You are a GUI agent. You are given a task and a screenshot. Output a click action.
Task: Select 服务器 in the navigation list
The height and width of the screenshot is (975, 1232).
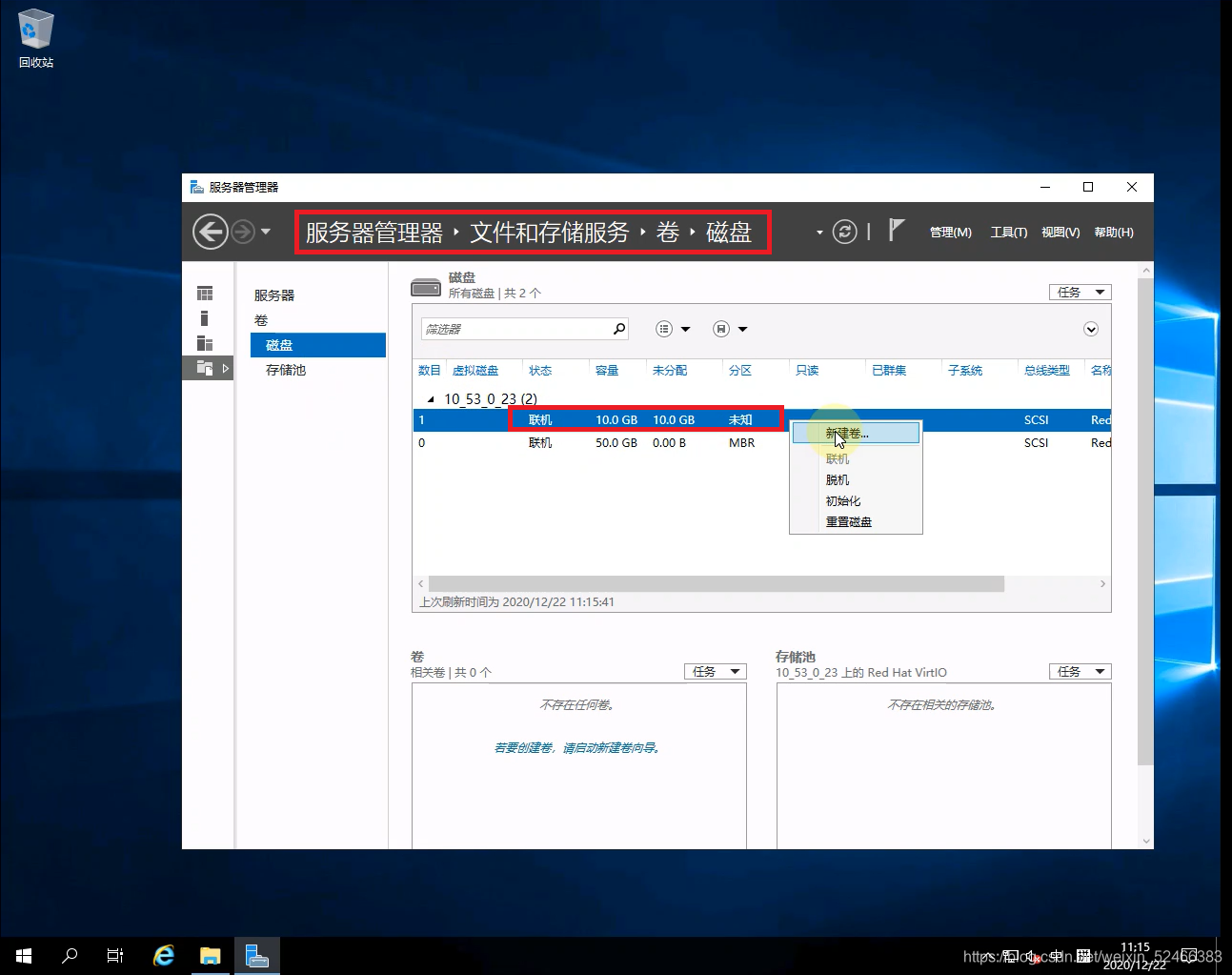(x=274, y=295)
